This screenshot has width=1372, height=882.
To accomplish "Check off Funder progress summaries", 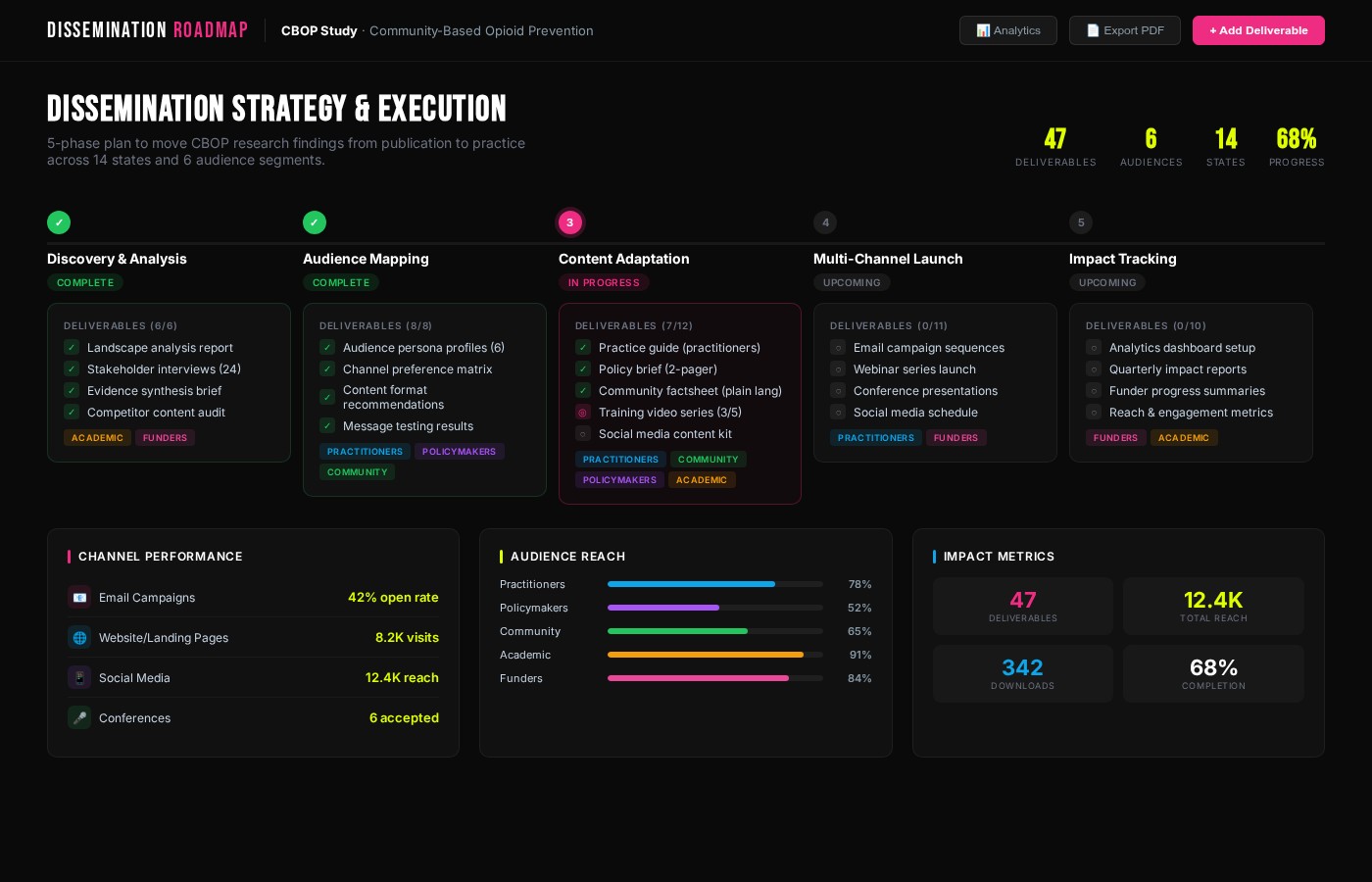I will tap(1094, 390).
